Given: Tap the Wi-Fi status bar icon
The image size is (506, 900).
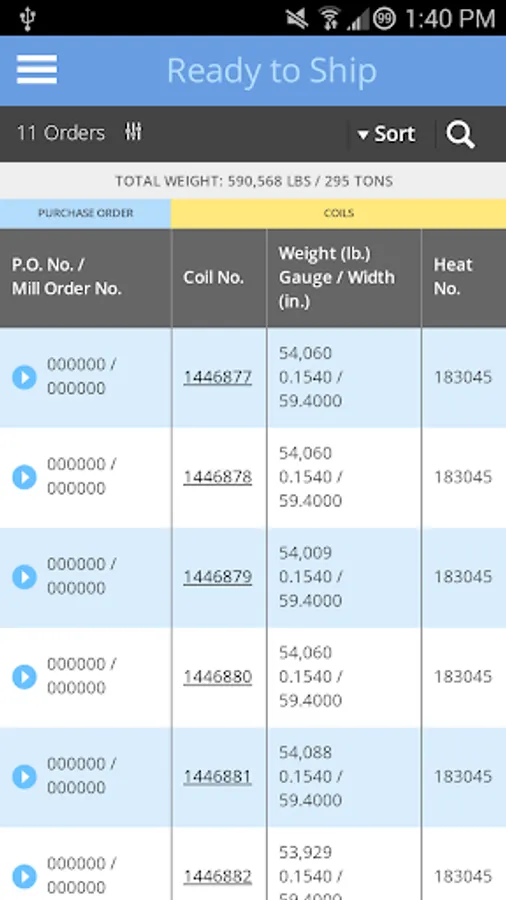Looking at the screenshot, I should tap(330, 19).
